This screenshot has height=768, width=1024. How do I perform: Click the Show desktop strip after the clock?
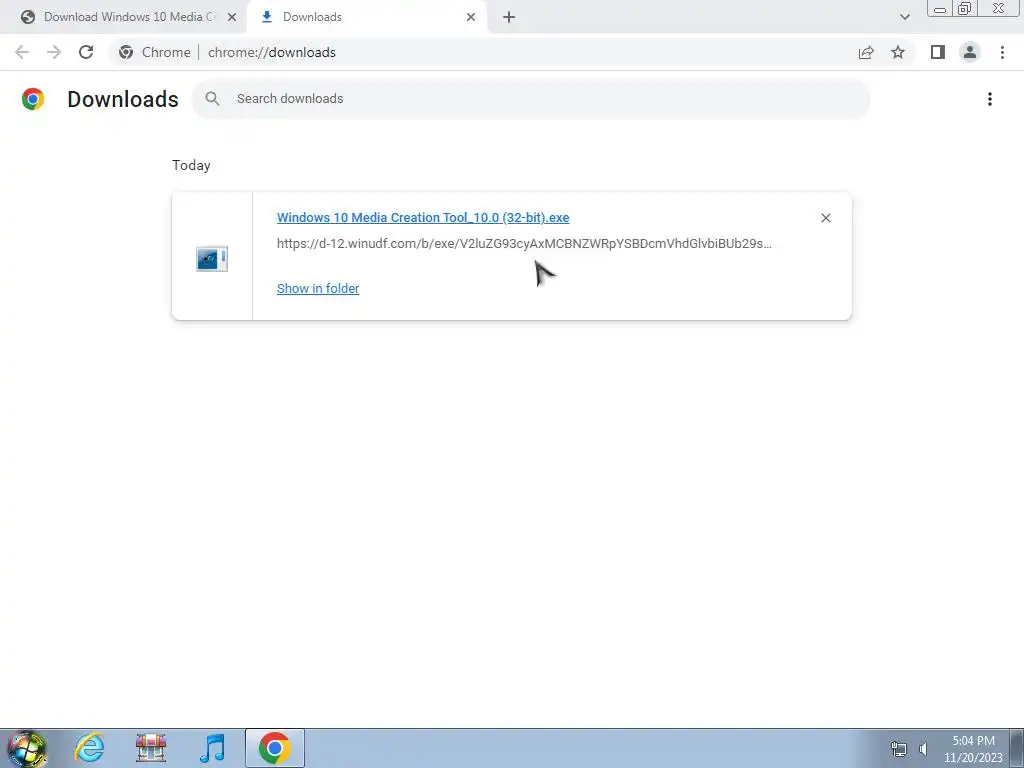1017,748
